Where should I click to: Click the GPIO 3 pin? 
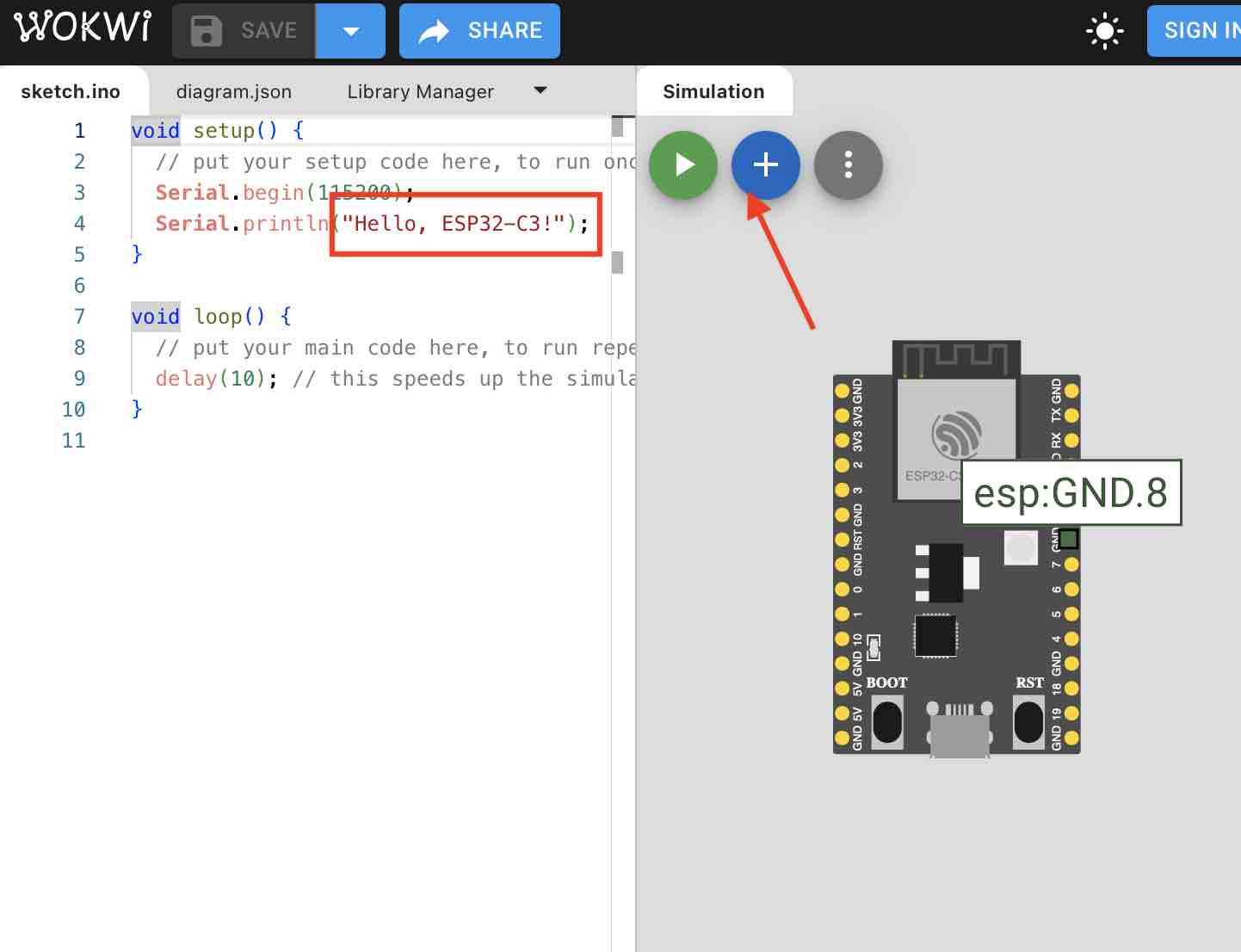843,491
